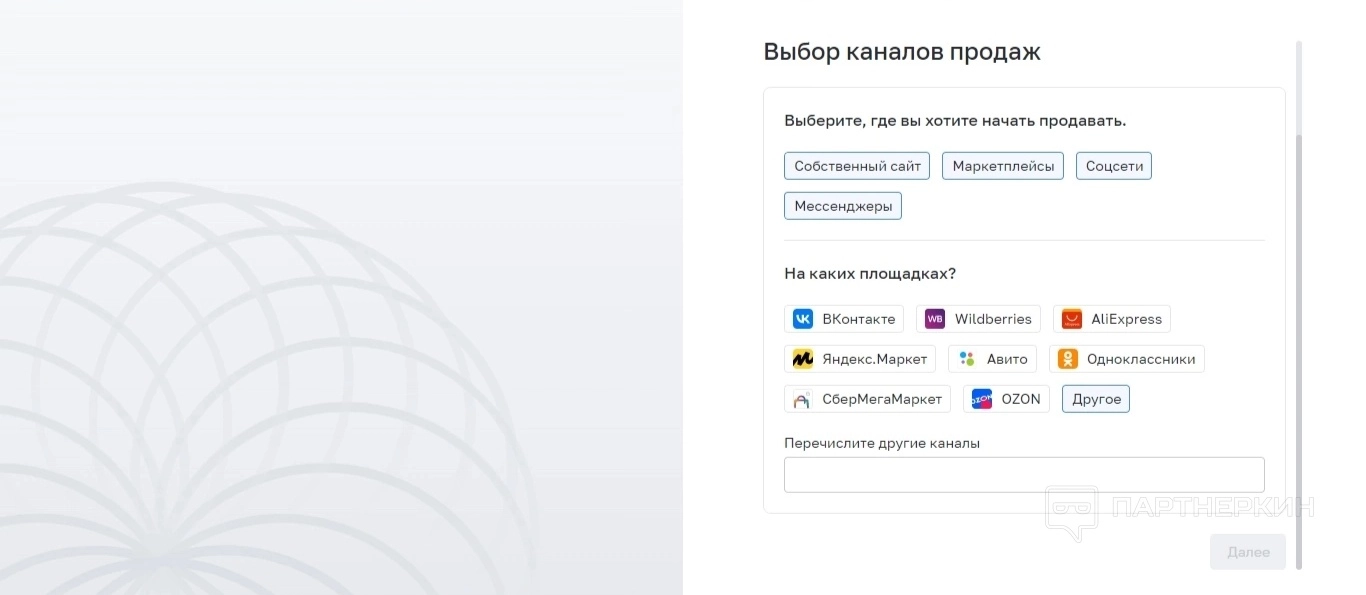This screenshot has width=1366, height=595.
Task: Toggle the Собственный сайт option
Action: click(857, 166)
